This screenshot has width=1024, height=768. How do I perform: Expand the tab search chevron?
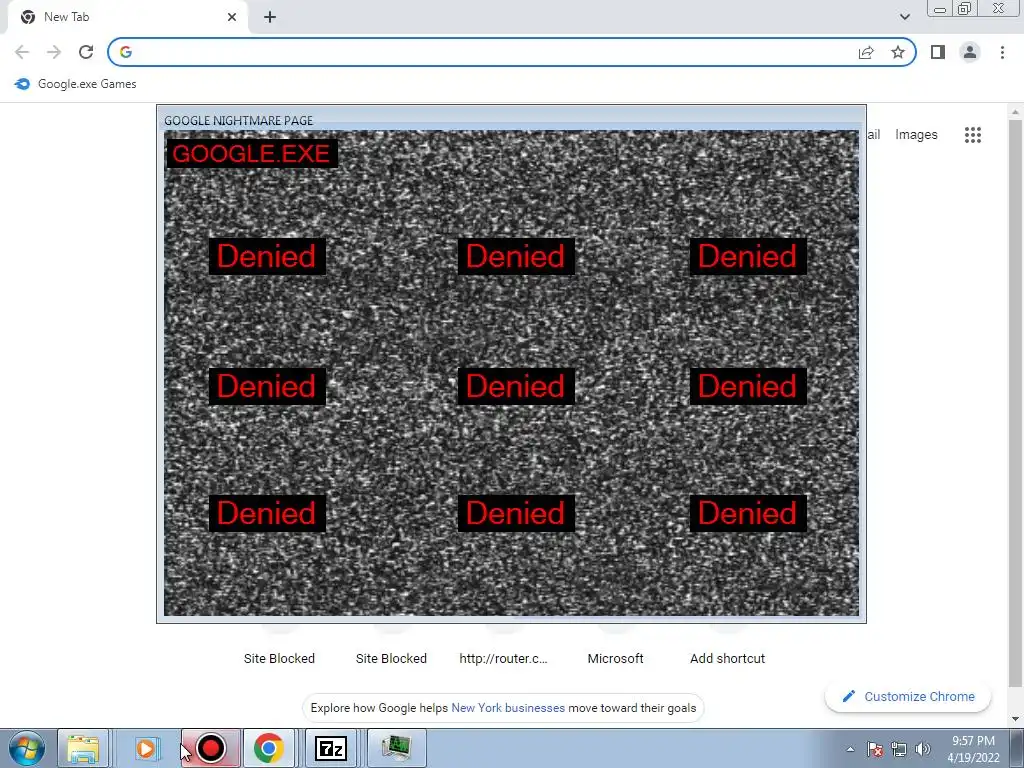tap(904, 17)
